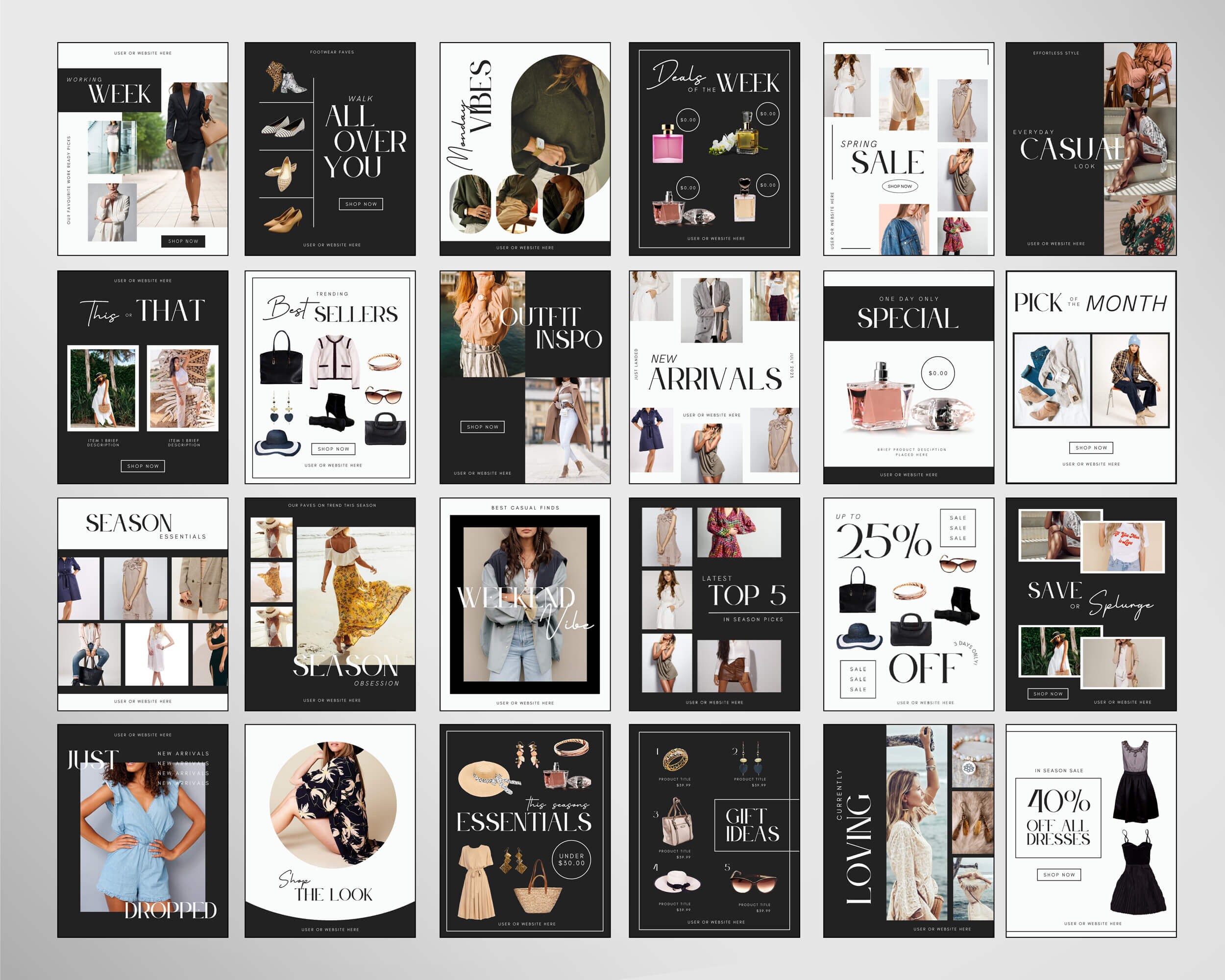Click Shop Now on Pick of Month card

[1091, 448]
